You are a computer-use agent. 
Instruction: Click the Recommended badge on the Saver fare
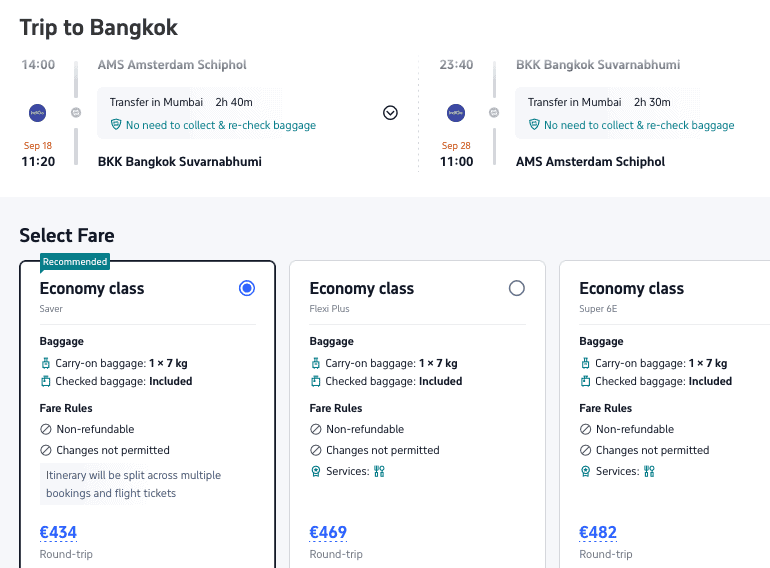point(75,262)
